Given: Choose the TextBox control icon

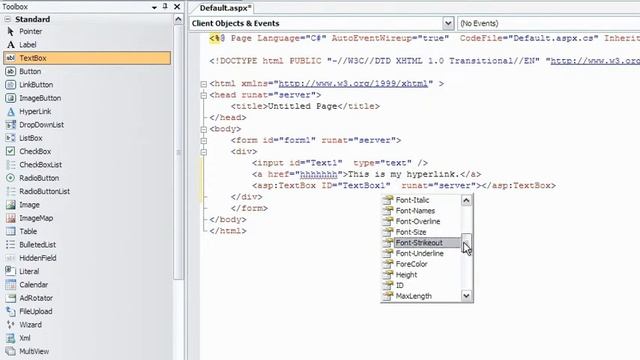Looking at the screenshot, I should point(11,58).
